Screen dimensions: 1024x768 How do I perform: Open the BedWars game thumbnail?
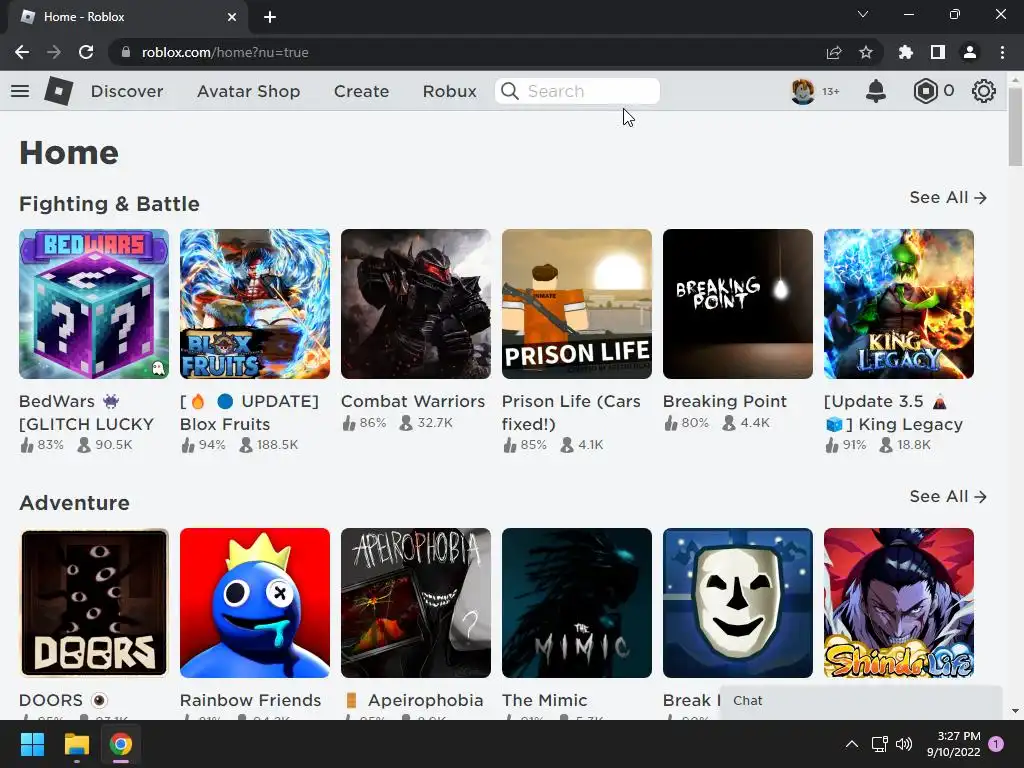[x=94, y=304]
